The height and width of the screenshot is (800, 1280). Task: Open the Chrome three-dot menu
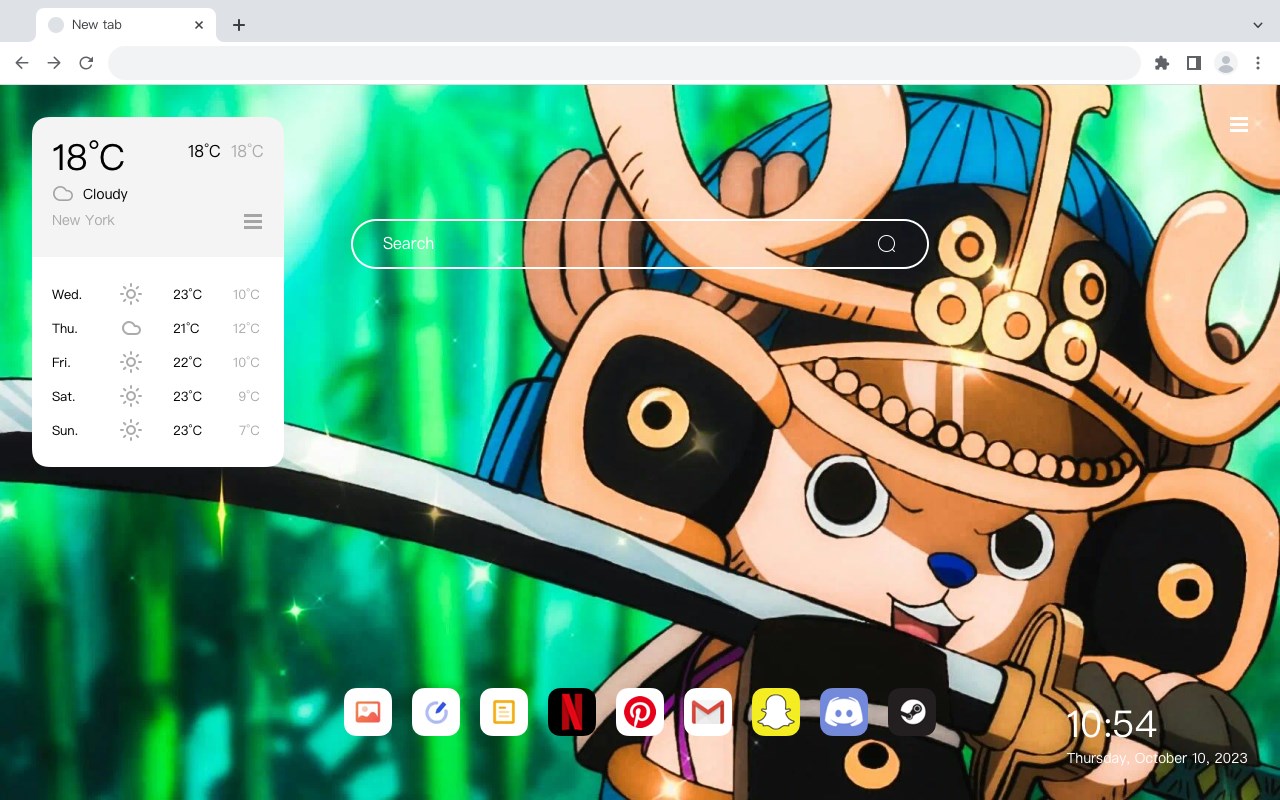pyautogui.click(x=1258, y=63)
